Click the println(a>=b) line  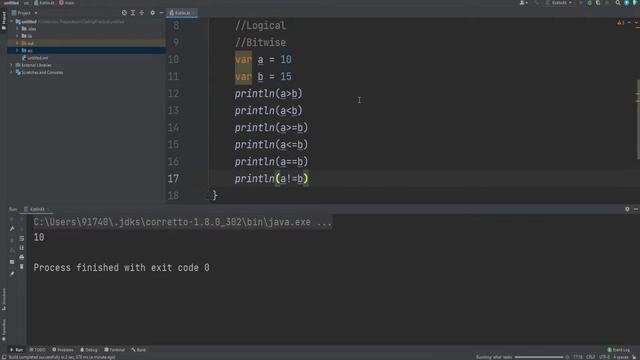(271, 128)
